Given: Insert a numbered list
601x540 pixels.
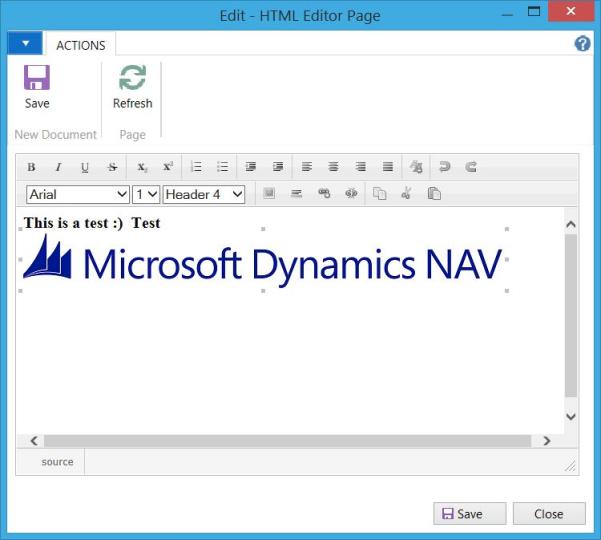Looking at the screenshot, I should click(196, 167).
